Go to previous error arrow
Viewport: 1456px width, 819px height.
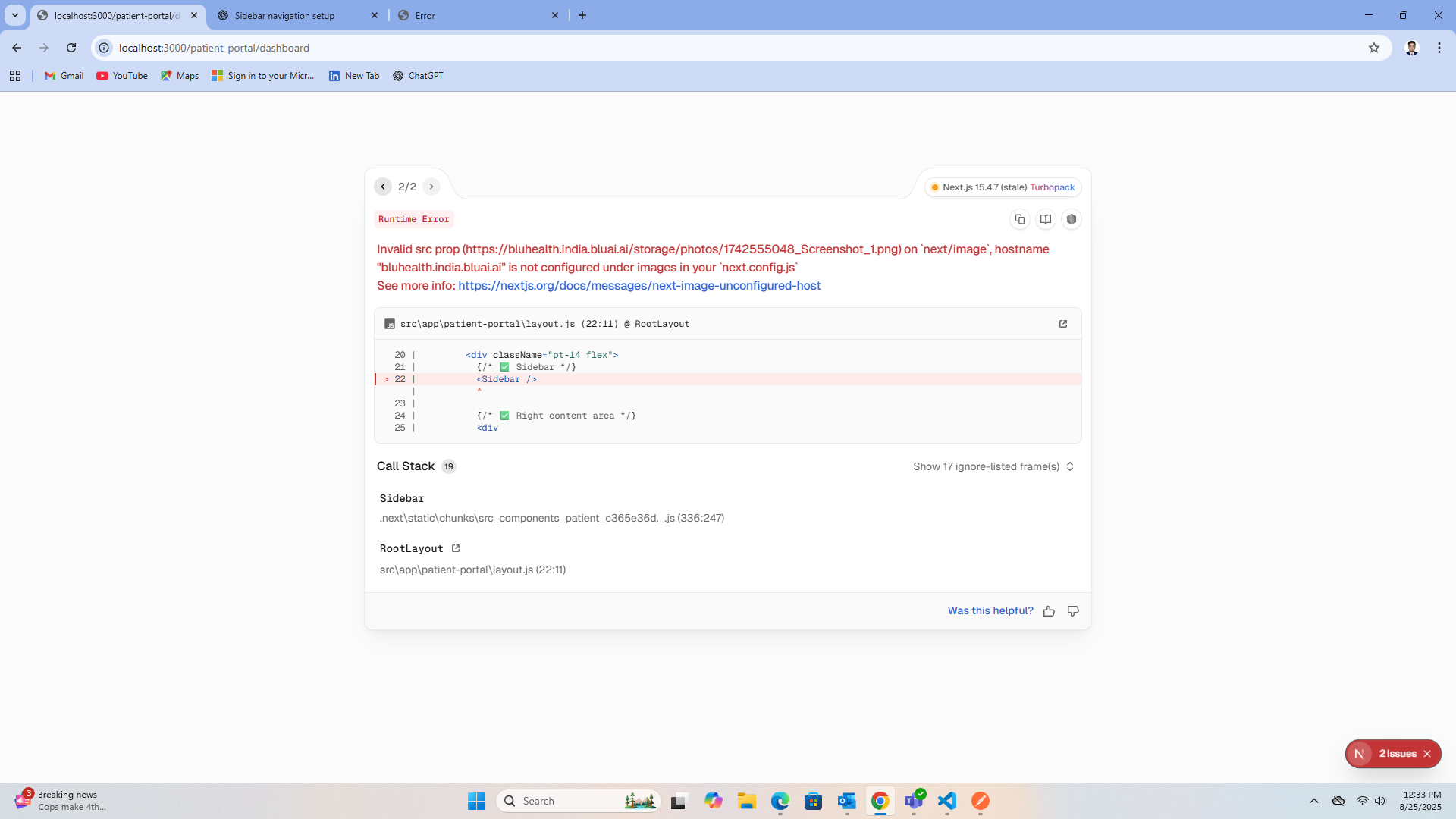tap(383, 187)
